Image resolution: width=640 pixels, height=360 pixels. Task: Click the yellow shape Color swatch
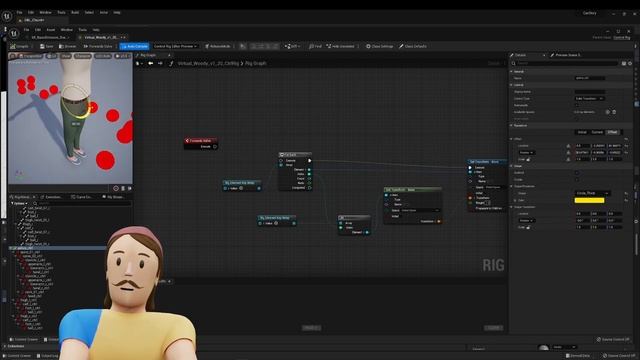(x=589, y=200)
